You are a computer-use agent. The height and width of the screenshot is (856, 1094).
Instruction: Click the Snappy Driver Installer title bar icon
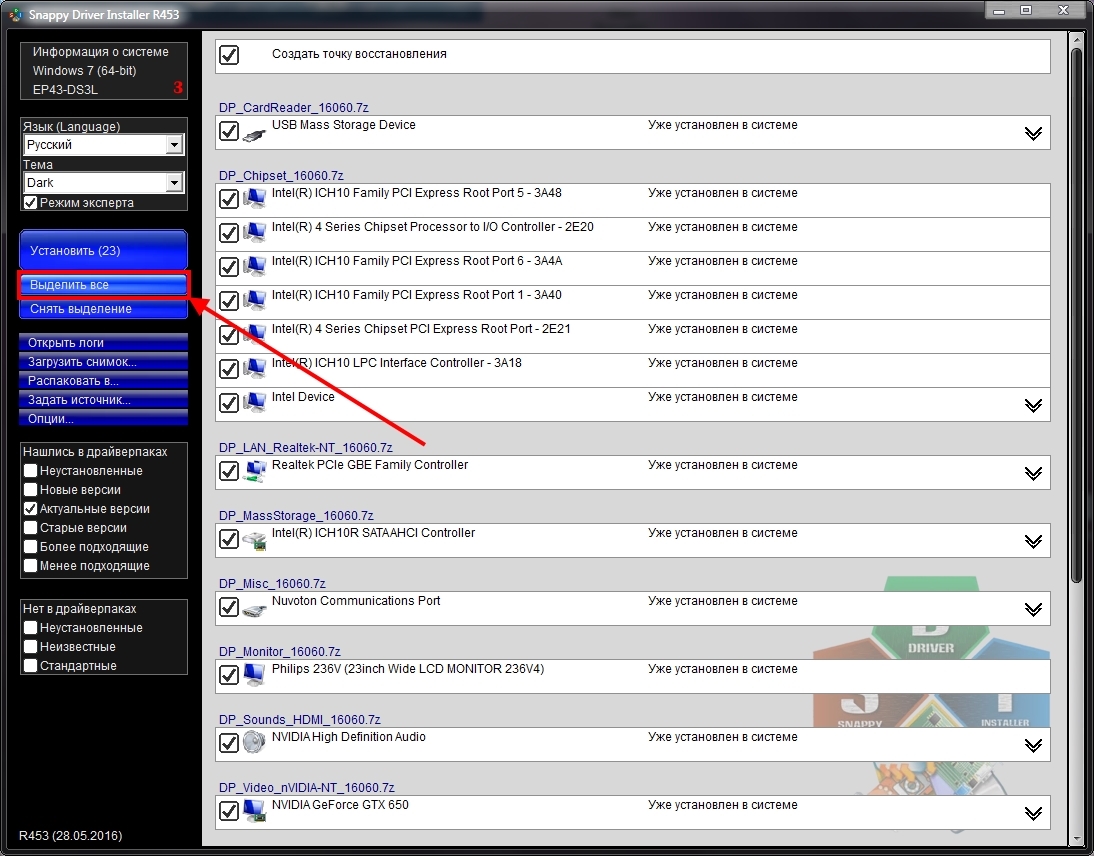15,14
